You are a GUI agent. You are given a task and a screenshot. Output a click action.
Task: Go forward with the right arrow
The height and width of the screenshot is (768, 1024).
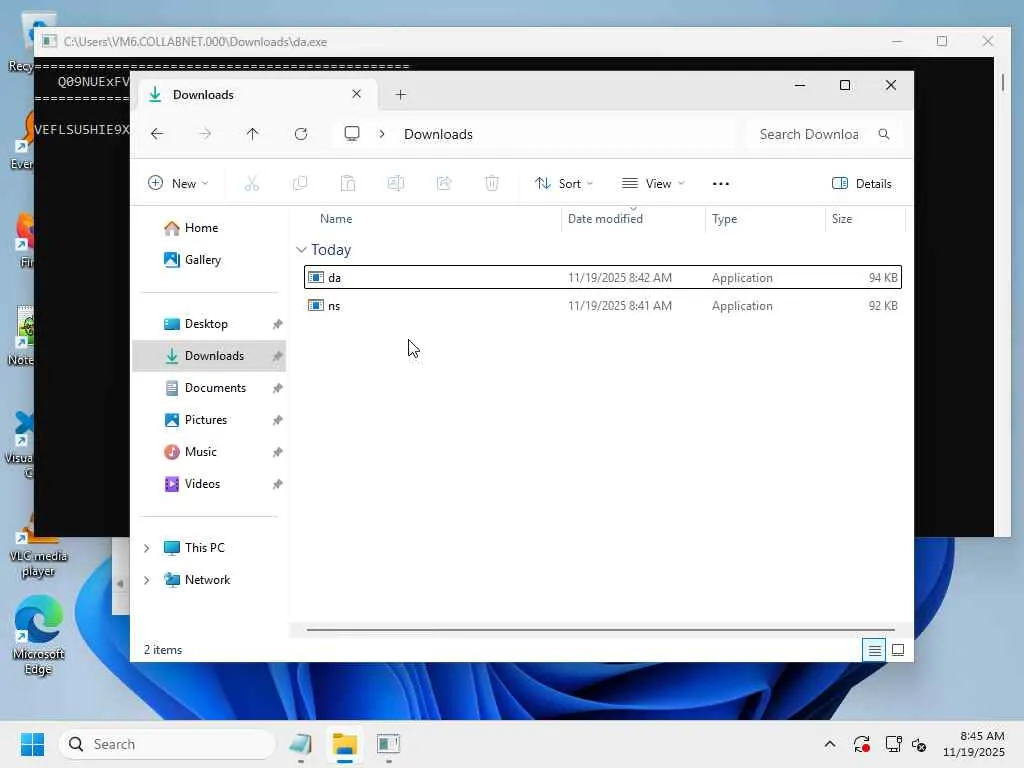205,134
